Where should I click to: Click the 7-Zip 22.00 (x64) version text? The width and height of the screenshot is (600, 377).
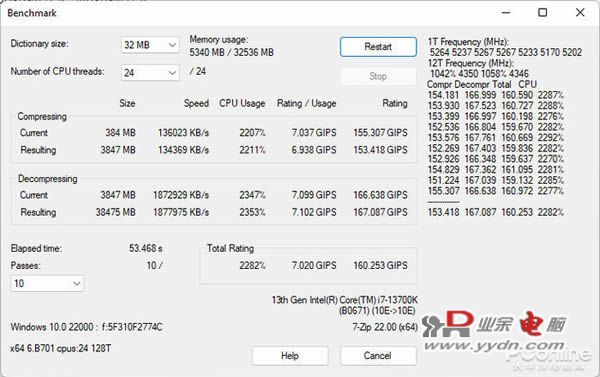385,327
